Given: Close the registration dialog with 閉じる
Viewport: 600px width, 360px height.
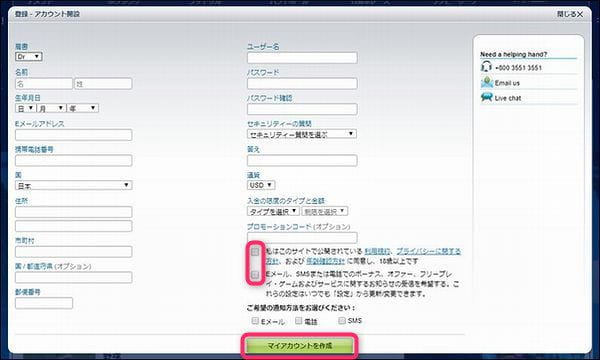Looking at the screenshot, I should pyautogui.click(x=570, y=14).
